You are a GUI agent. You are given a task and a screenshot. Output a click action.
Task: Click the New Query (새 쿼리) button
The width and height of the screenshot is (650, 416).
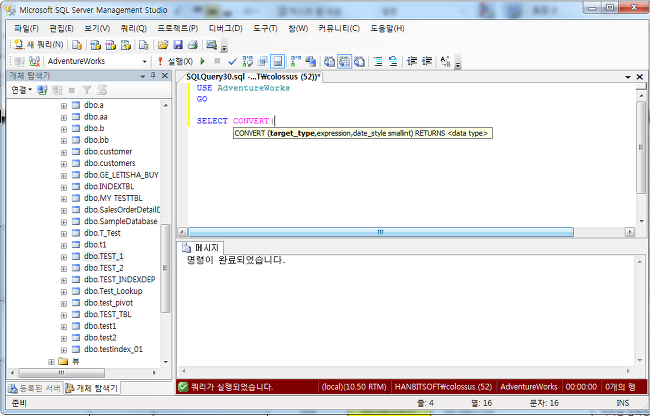click(39, 45)
